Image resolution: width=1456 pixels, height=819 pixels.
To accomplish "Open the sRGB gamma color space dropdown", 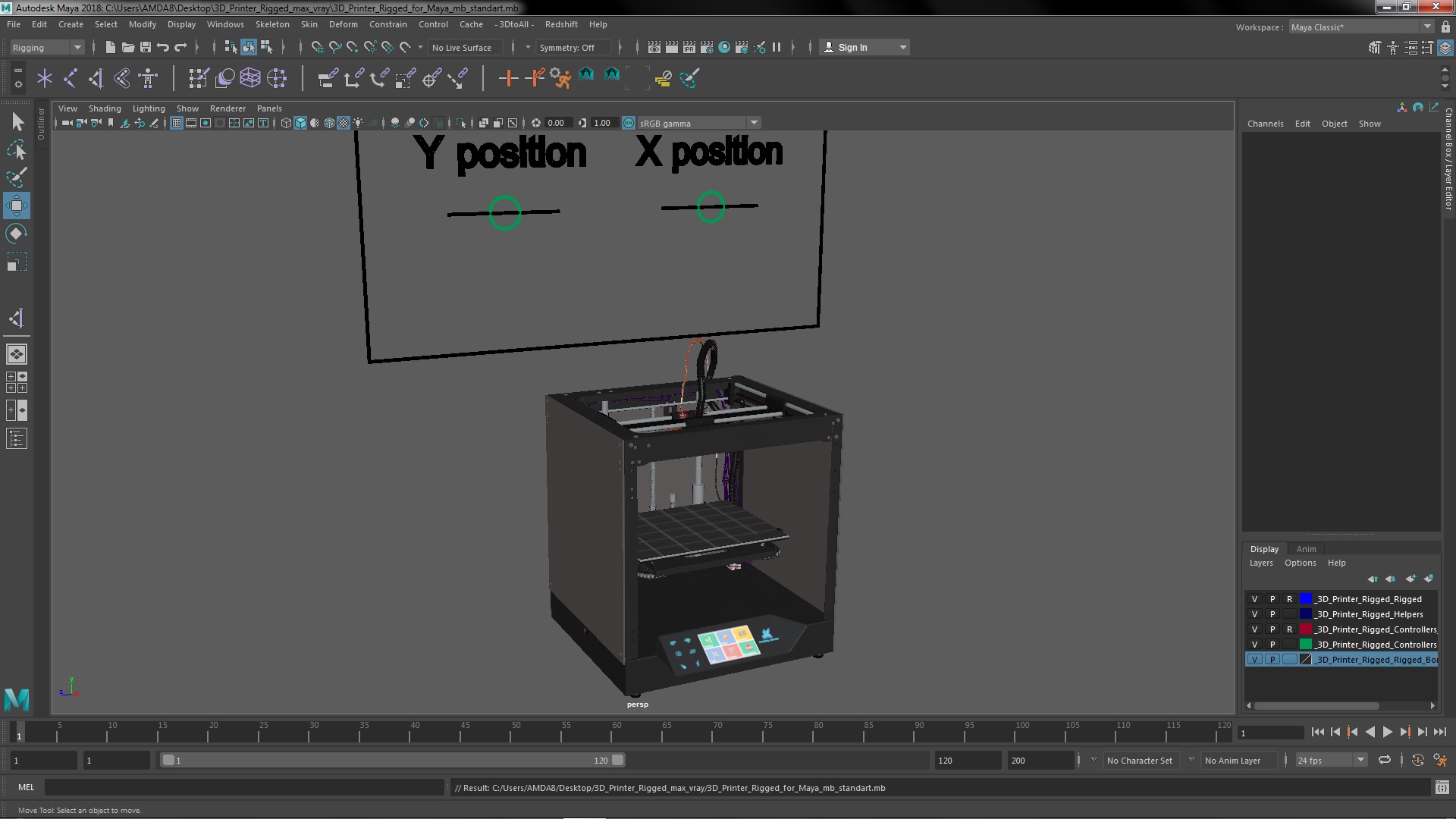I will point(698,123).
